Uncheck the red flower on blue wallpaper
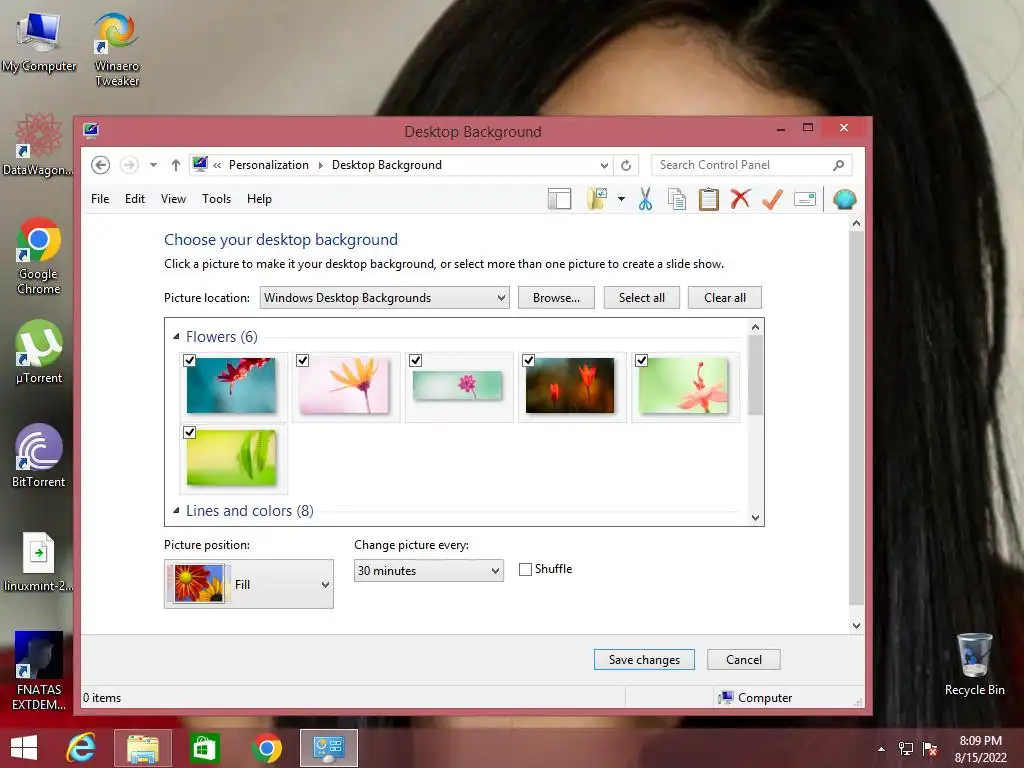Screen dimensions: 1024x768 (x=189, y=360)
